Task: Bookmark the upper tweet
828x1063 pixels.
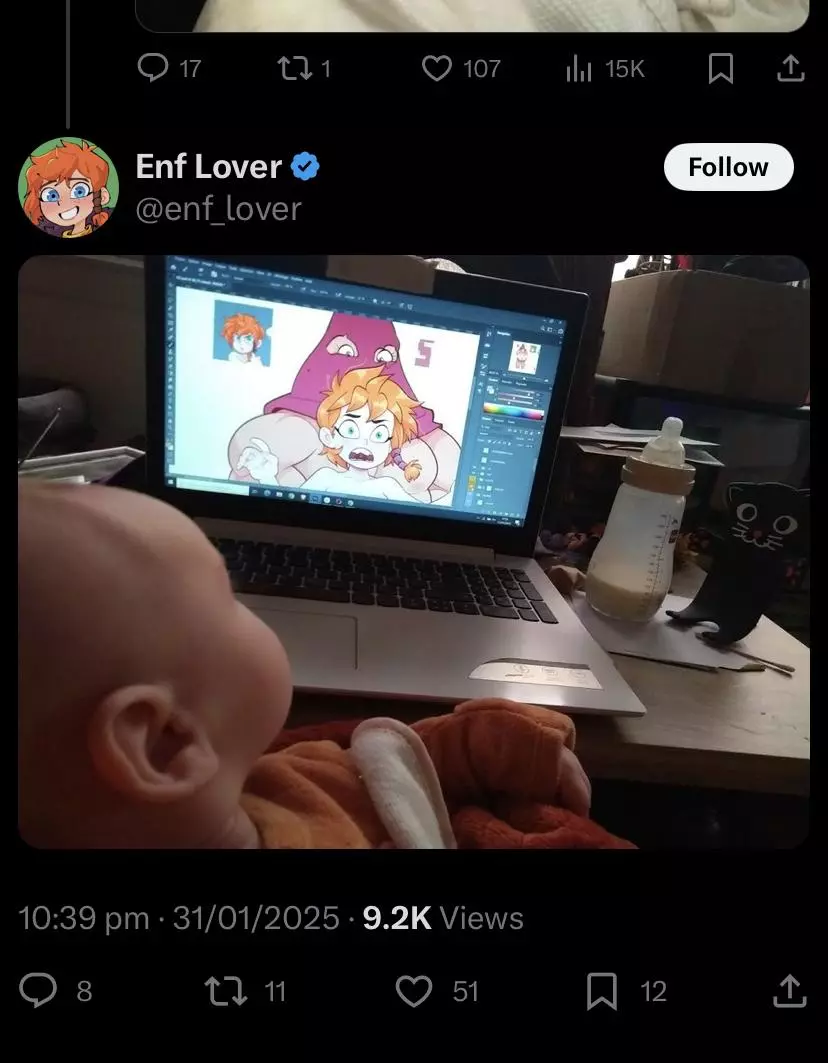Action: coord(720,68)
